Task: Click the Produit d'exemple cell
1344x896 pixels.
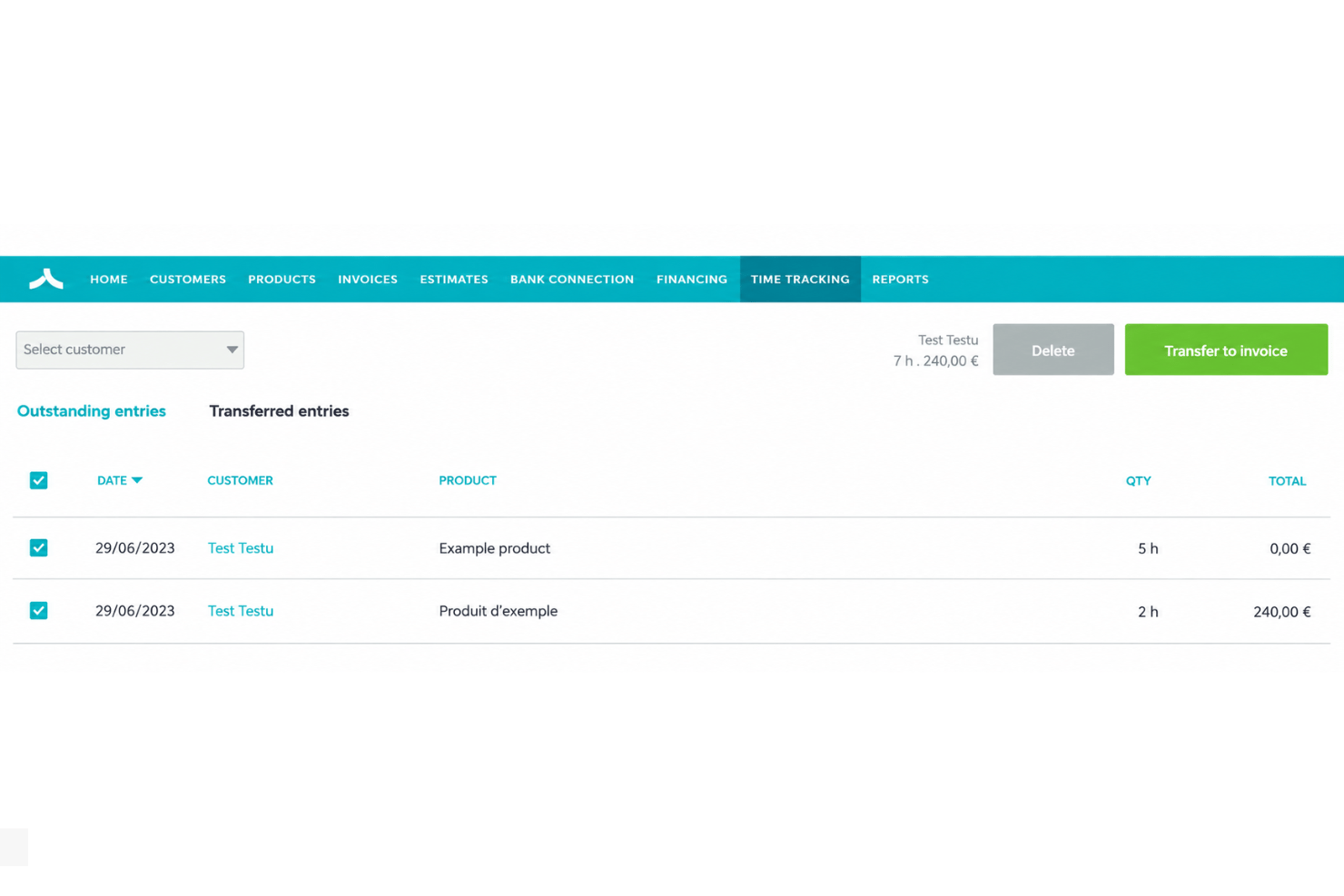Action: coord(499,611)
